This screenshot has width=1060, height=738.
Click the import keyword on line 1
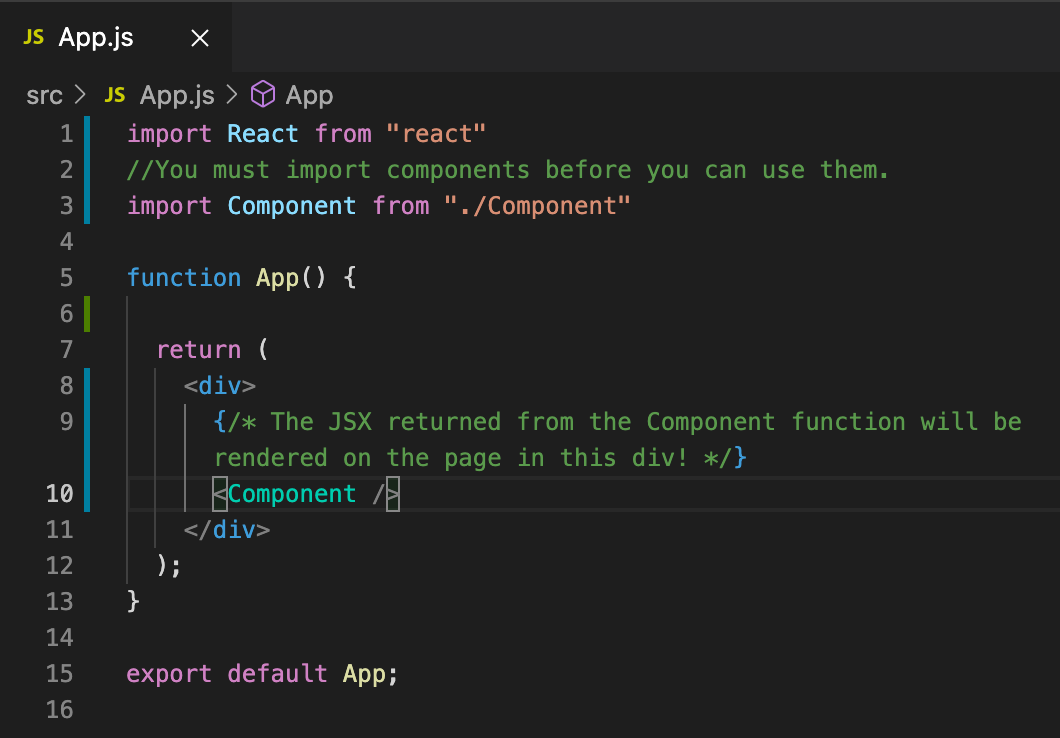pyautogui.click(x=168, y=133)
